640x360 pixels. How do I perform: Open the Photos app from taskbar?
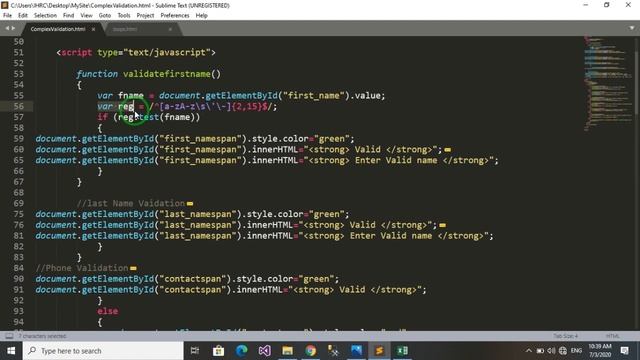[x=356, y=351]
